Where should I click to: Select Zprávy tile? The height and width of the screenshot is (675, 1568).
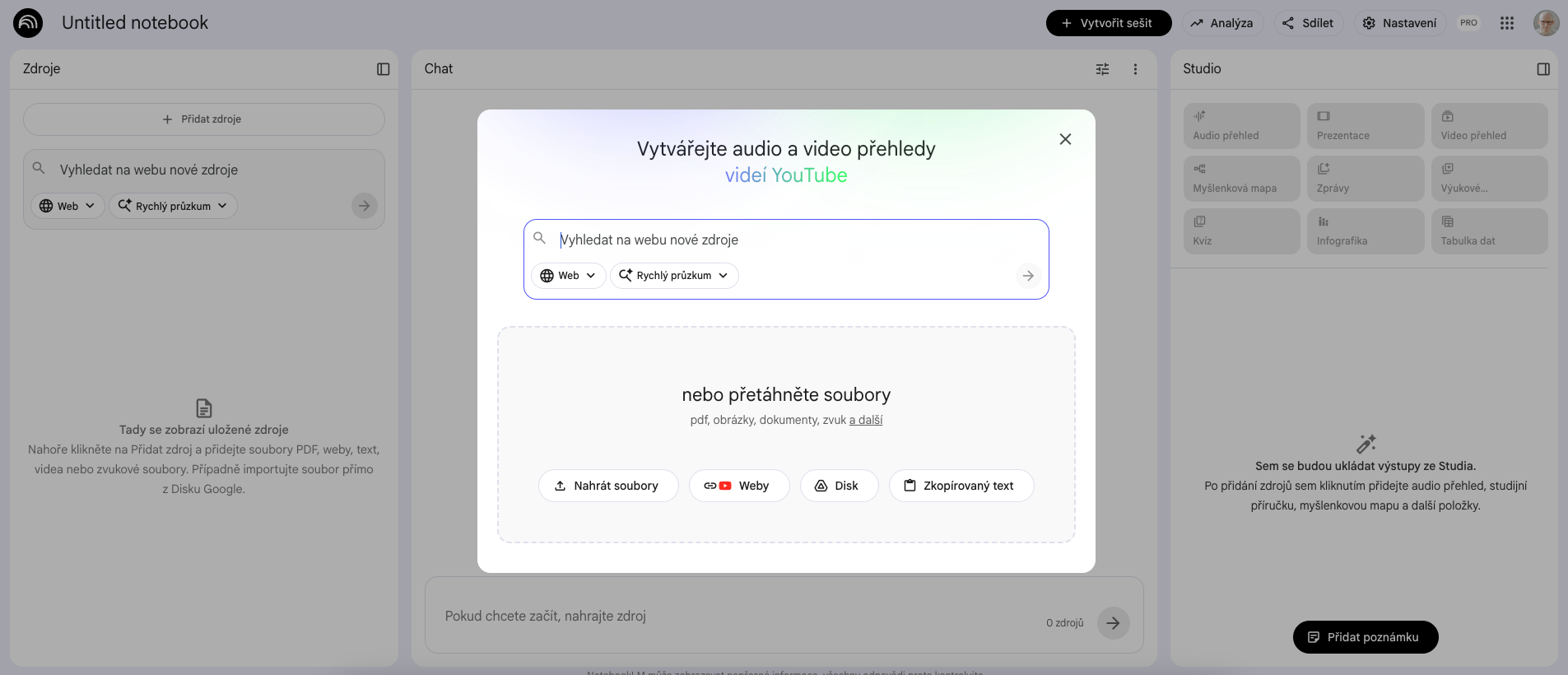point(1366,179)
